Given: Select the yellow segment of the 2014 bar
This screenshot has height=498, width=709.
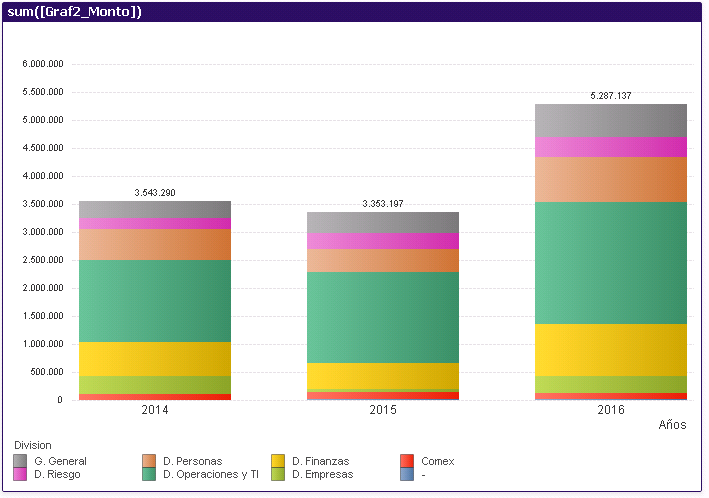Looking at the screenshot, I should 155,359.
